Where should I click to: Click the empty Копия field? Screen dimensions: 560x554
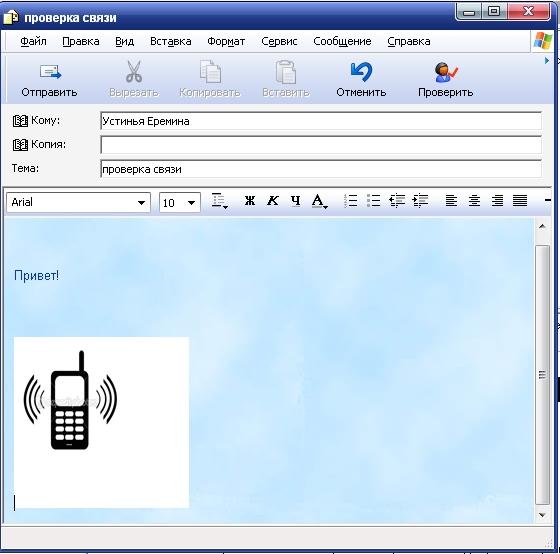coord(321,145)
